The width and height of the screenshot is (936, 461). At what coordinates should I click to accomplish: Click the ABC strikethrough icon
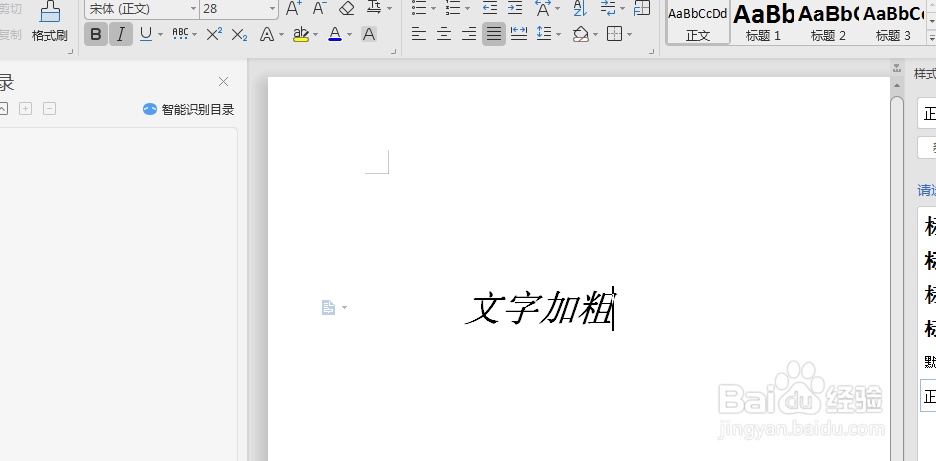[x=180, y=34]
